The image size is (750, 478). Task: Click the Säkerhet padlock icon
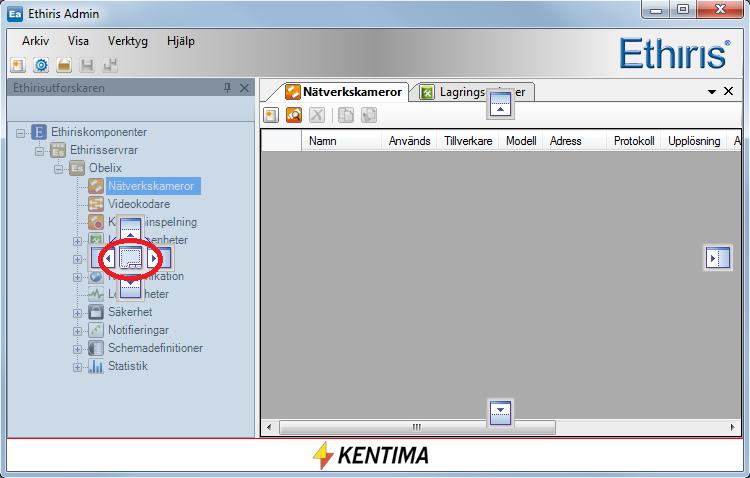click(x=96, y=312)
